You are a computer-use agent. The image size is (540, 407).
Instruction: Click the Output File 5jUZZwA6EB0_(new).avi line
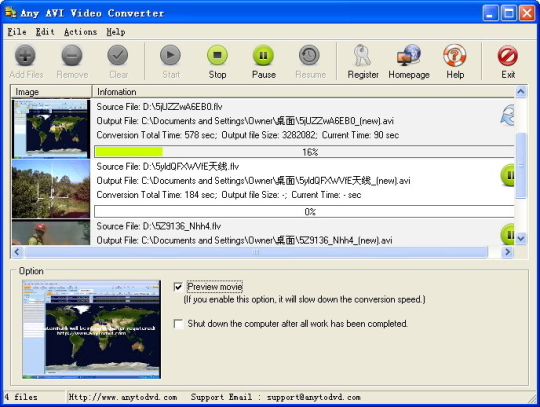pyautogui.click(x=245, y=121)
